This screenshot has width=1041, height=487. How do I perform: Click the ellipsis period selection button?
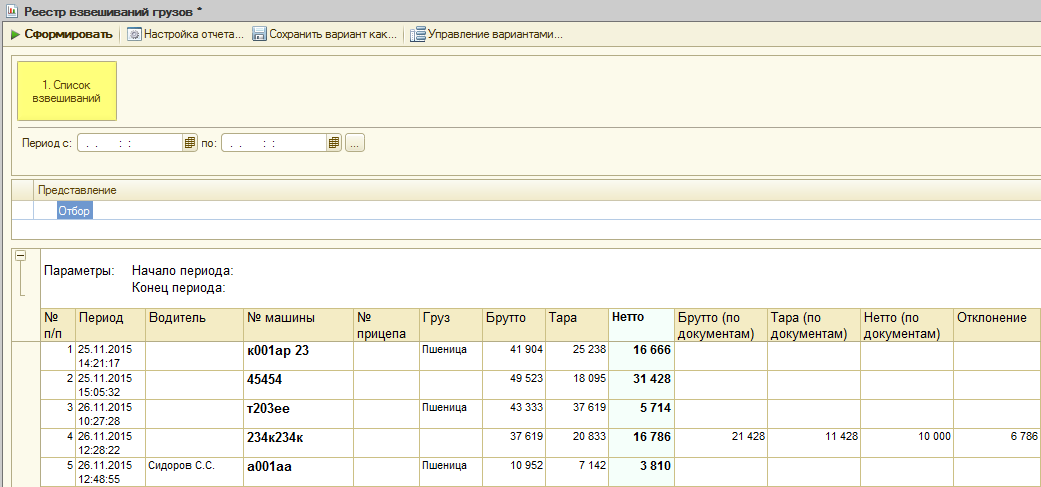click(x=355, y=143)
